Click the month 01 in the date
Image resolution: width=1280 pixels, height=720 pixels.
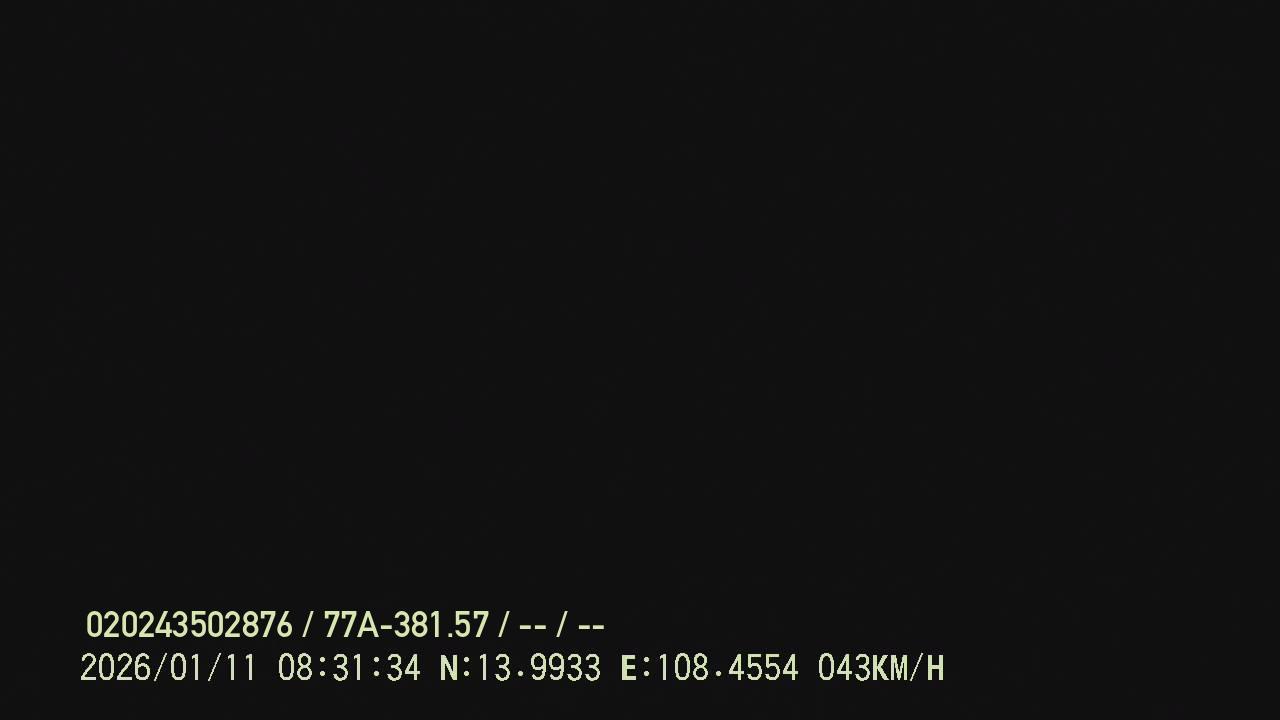point(186,668)
